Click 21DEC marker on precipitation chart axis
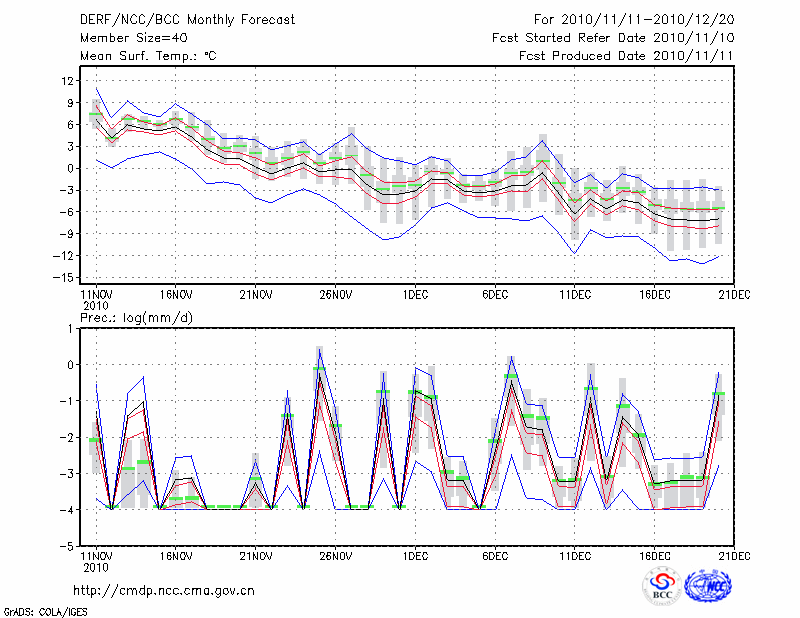The image size is (800, 618). [x=735, y=554]
